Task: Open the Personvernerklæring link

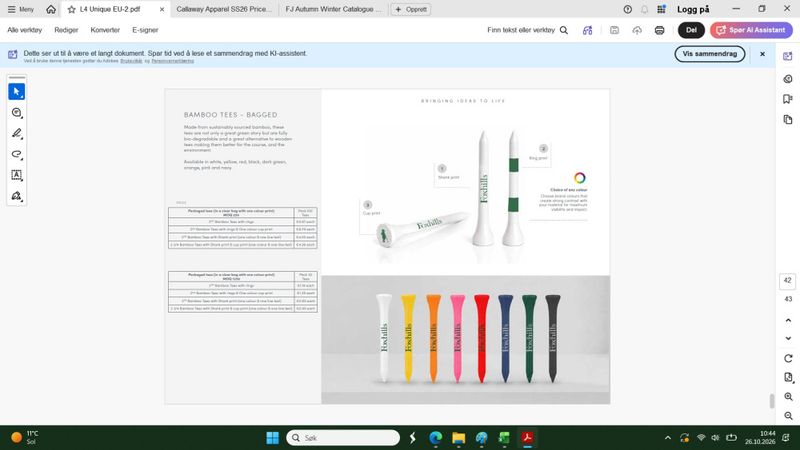Action: 172,61
